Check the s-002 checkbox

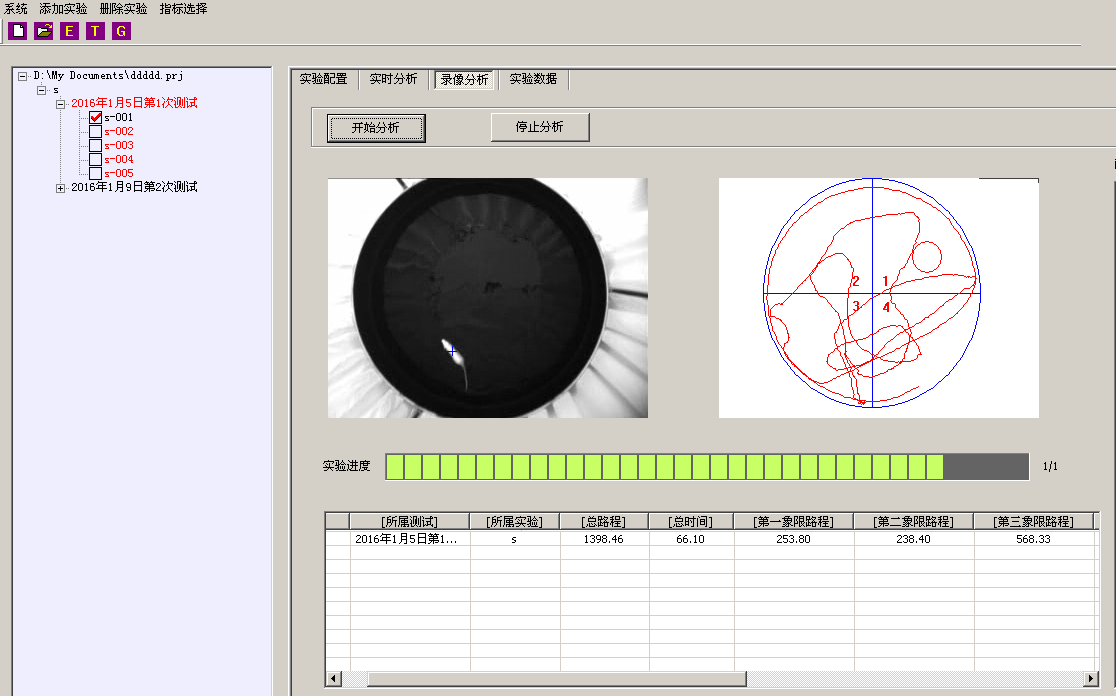(x=96, y=131)
